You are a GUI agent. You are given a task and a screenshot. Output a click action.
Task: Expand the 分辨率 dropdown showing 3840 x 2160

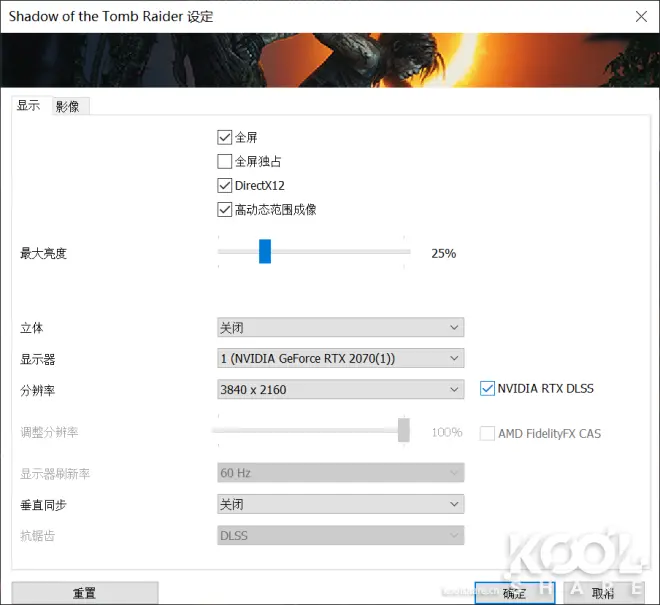[x=341, y=389]
